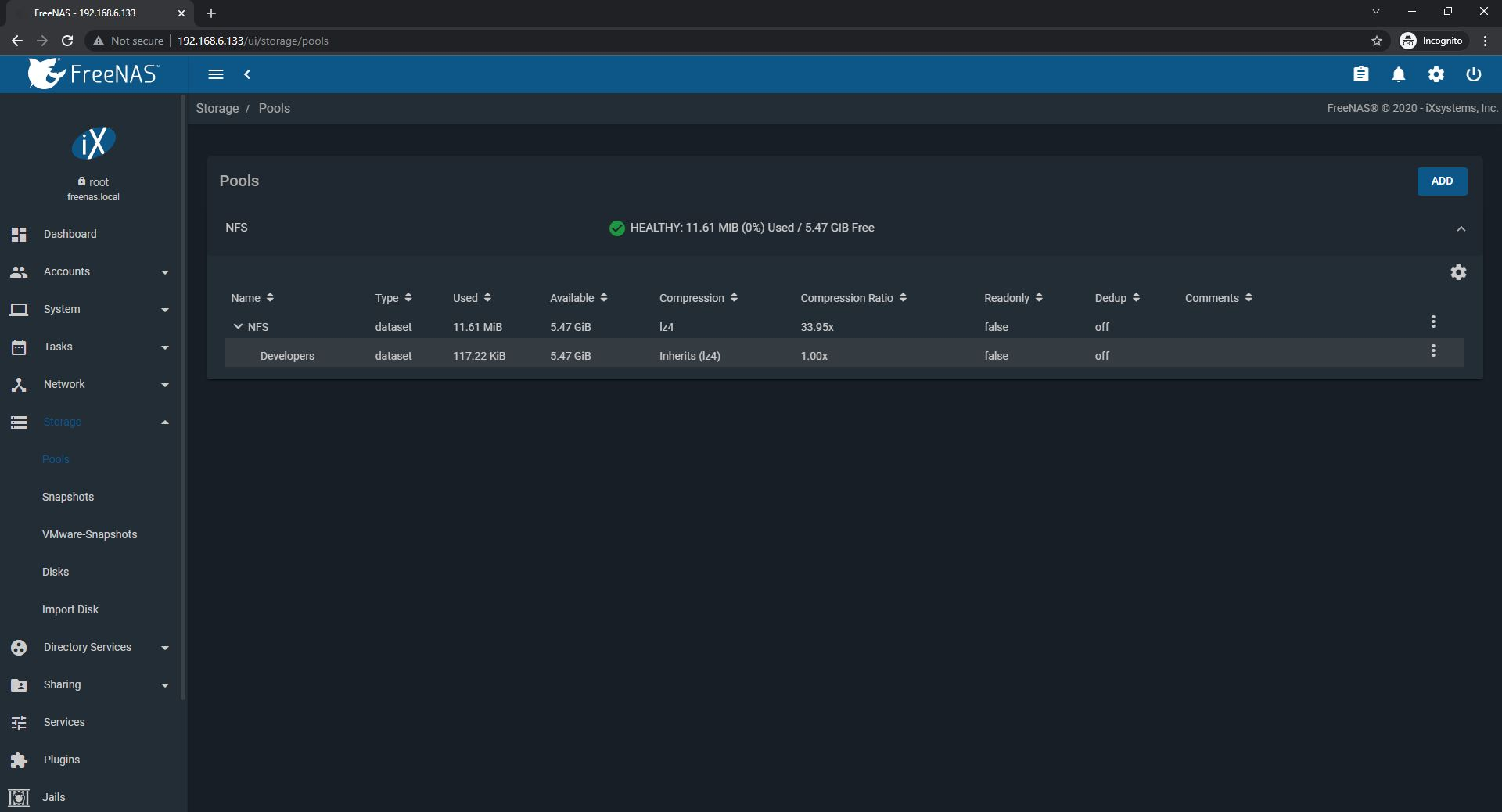
Task: Open VMware-Snapshots menu item
Action: tap(89, 534)
